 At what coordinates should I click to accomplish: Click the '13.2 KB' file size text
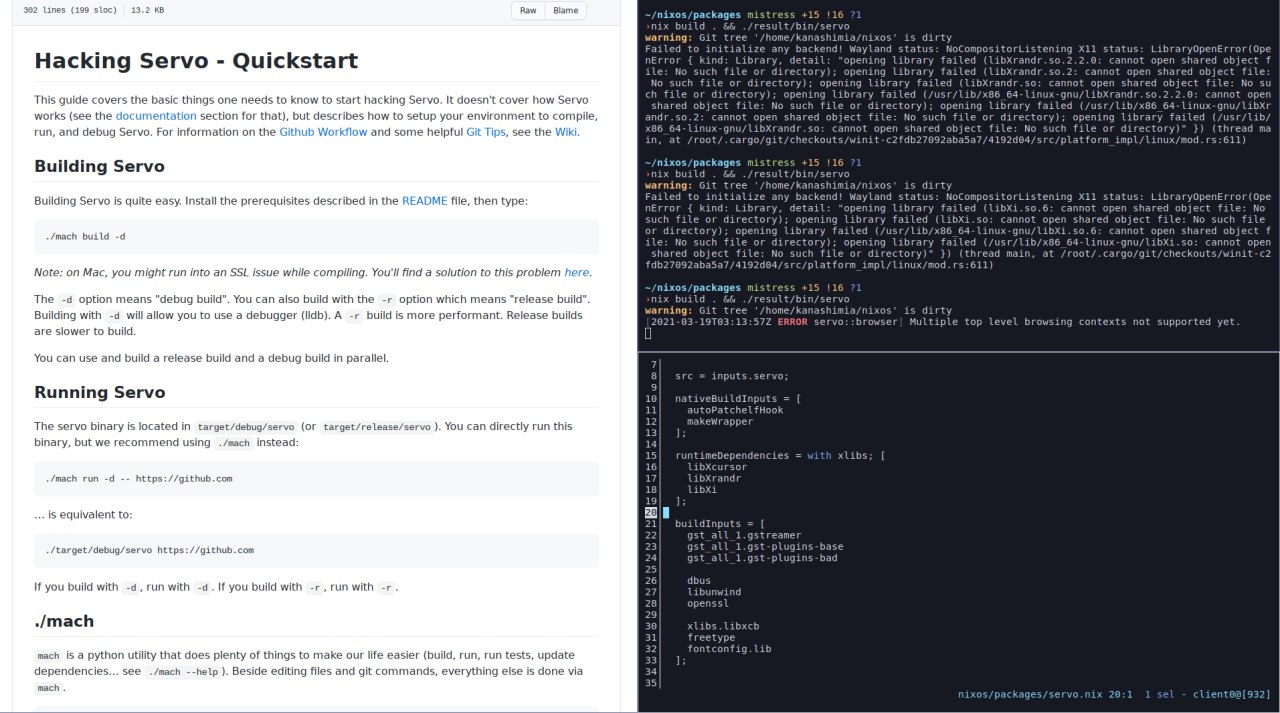tap(147, 10)
